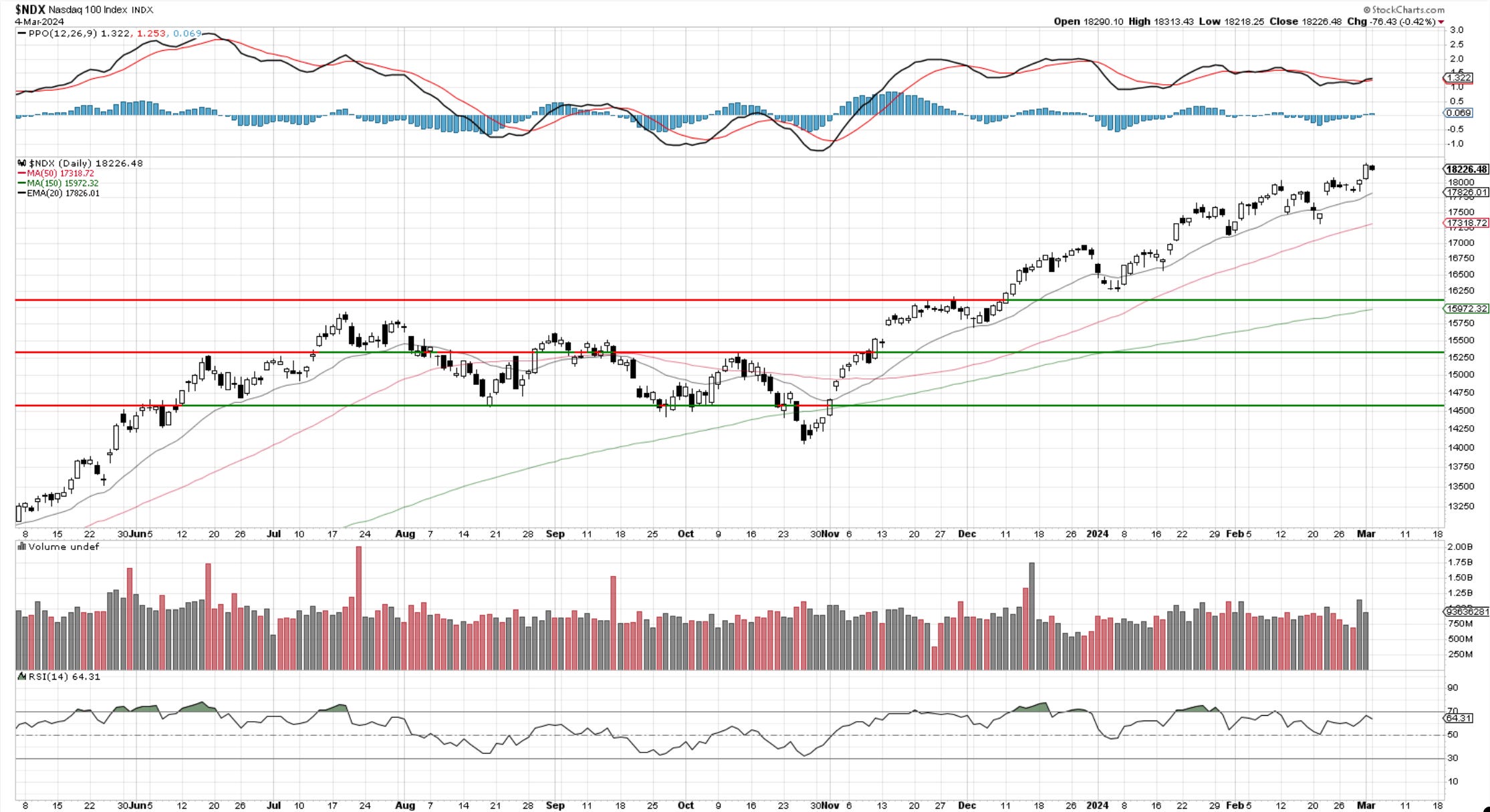Click the 64.31 RSI value flag
This screenshot has width=1490, height=812.
(x=1459, y=718)
